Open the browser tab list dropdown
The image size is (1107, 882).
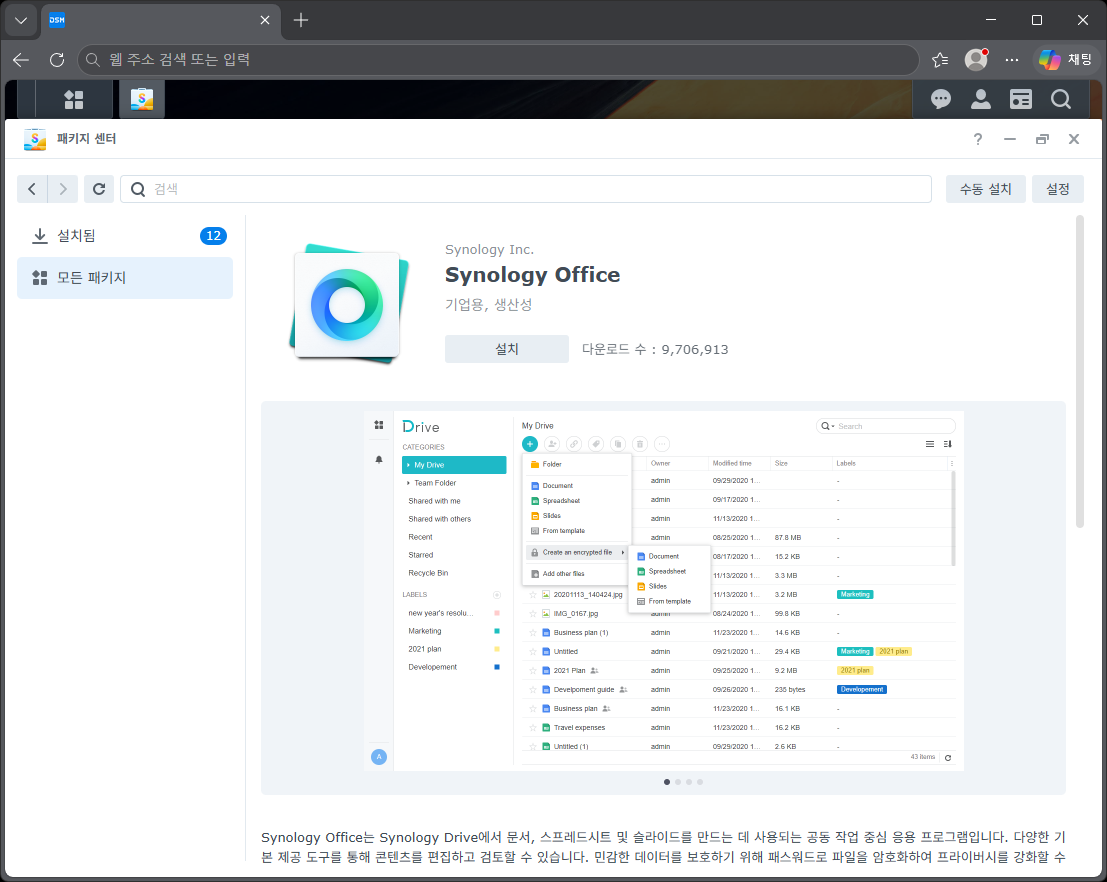coord(21,20)
